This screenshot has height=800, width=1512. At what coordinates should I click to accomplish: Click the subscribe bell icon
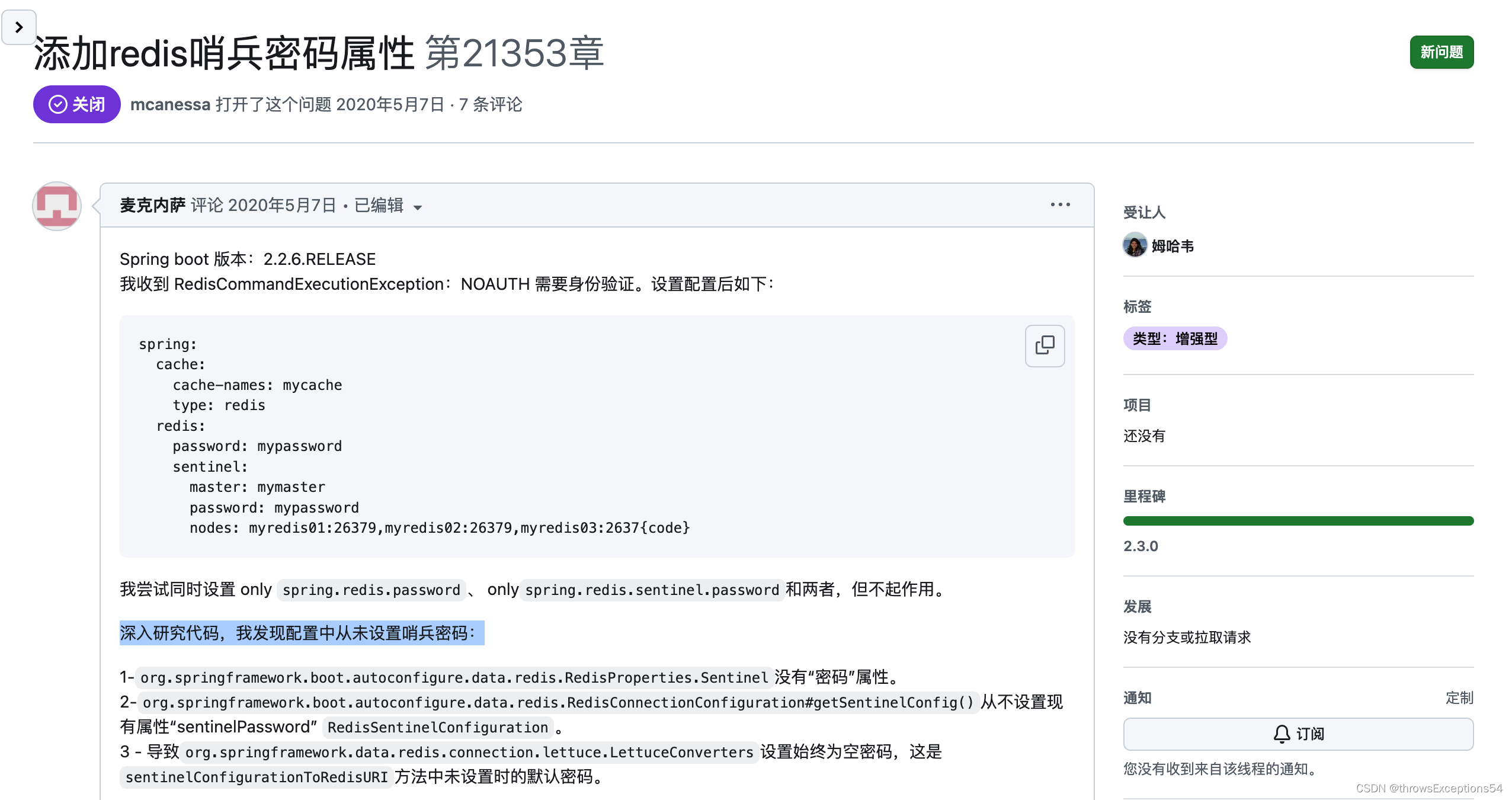(1282, 734)
